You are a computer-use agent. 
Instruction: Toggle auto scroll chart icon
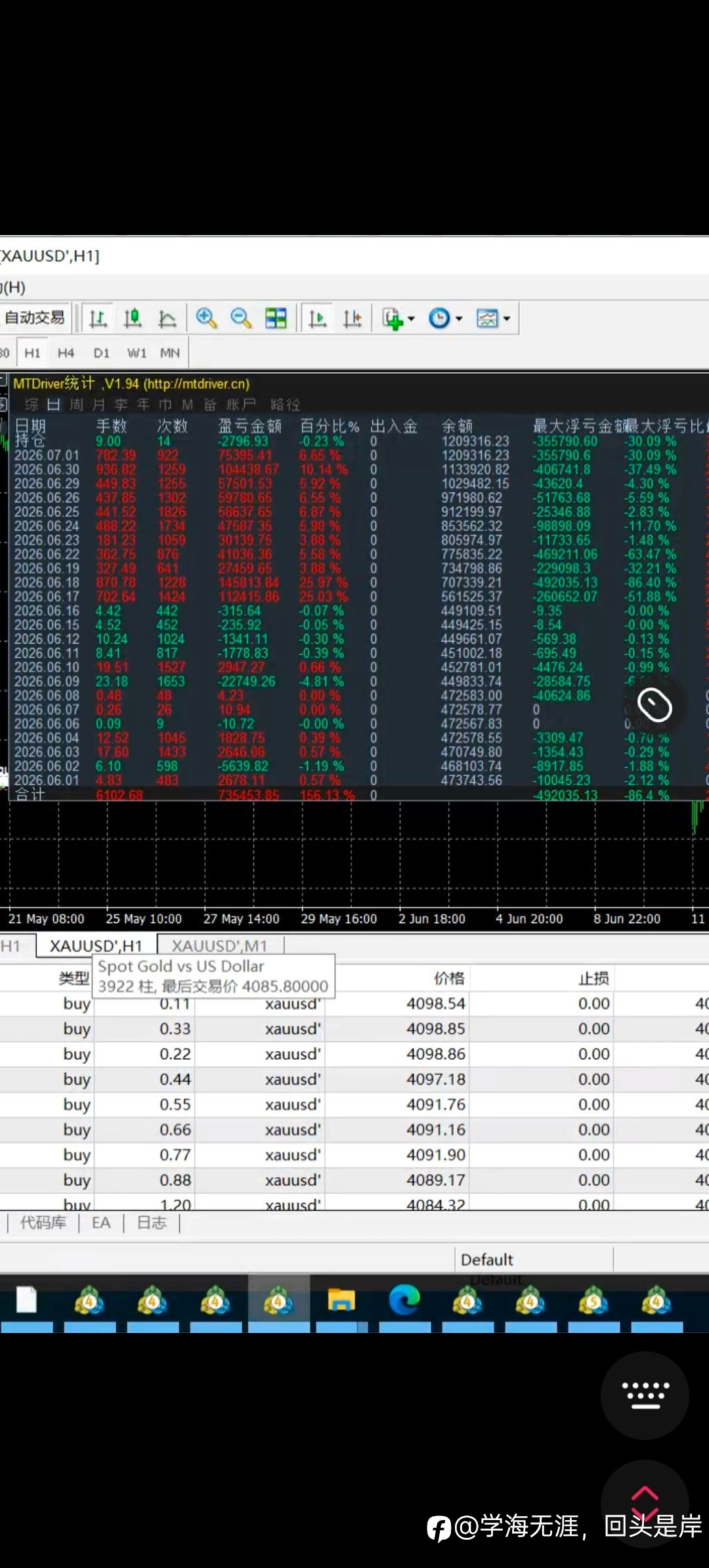click(318, 319)
